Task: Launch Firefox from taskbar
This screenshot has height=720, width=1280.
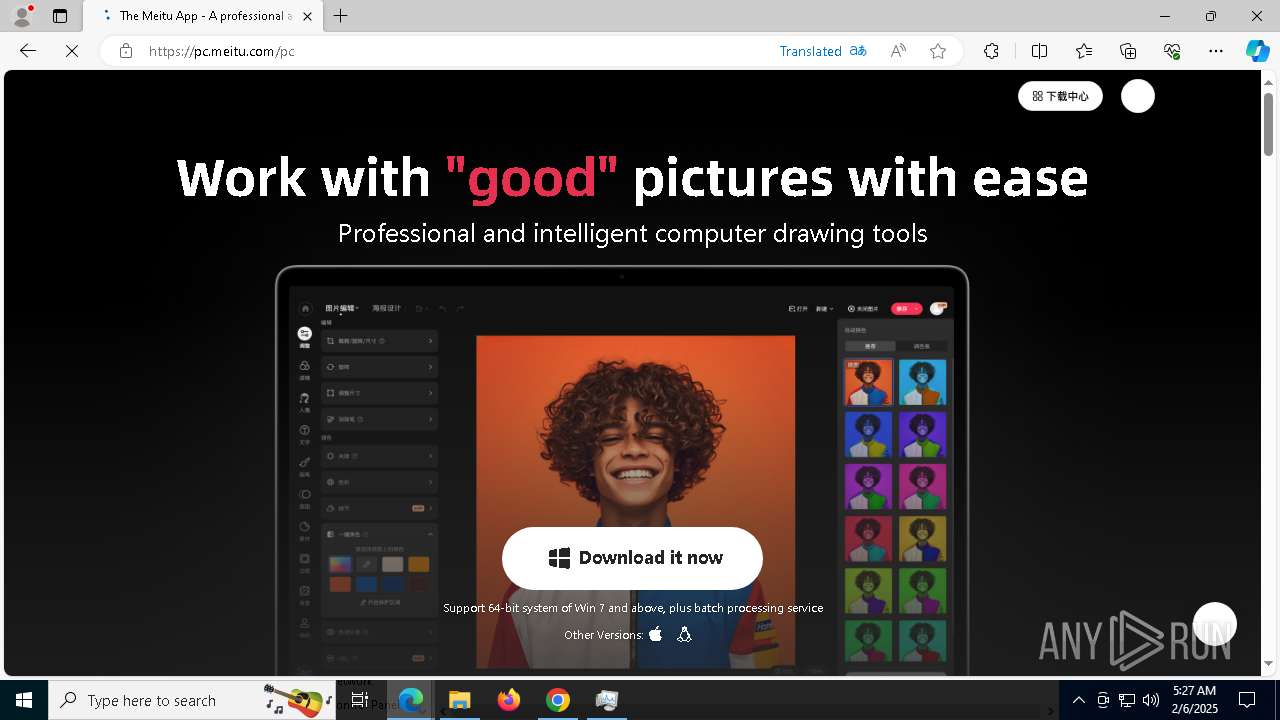Action: tap(509, 700)
